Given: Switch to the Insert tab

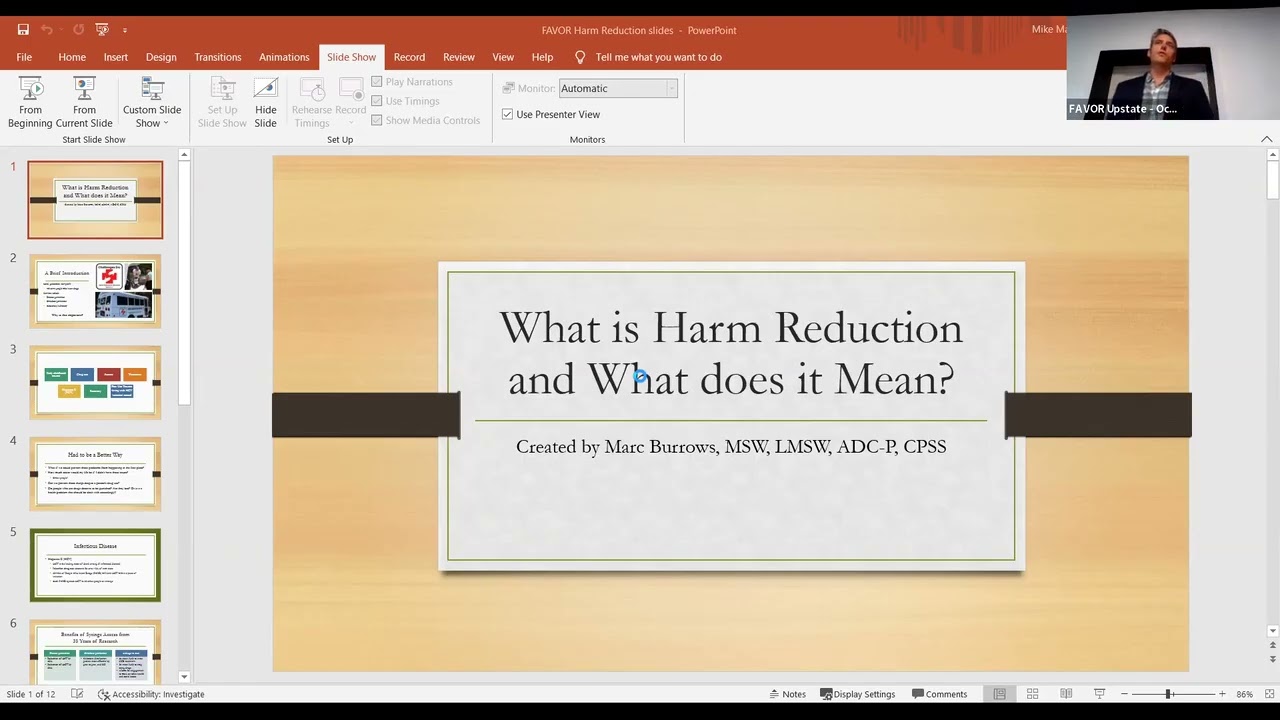Looking at the screenshot, I should pyautogui.click(x=116, y=57).
